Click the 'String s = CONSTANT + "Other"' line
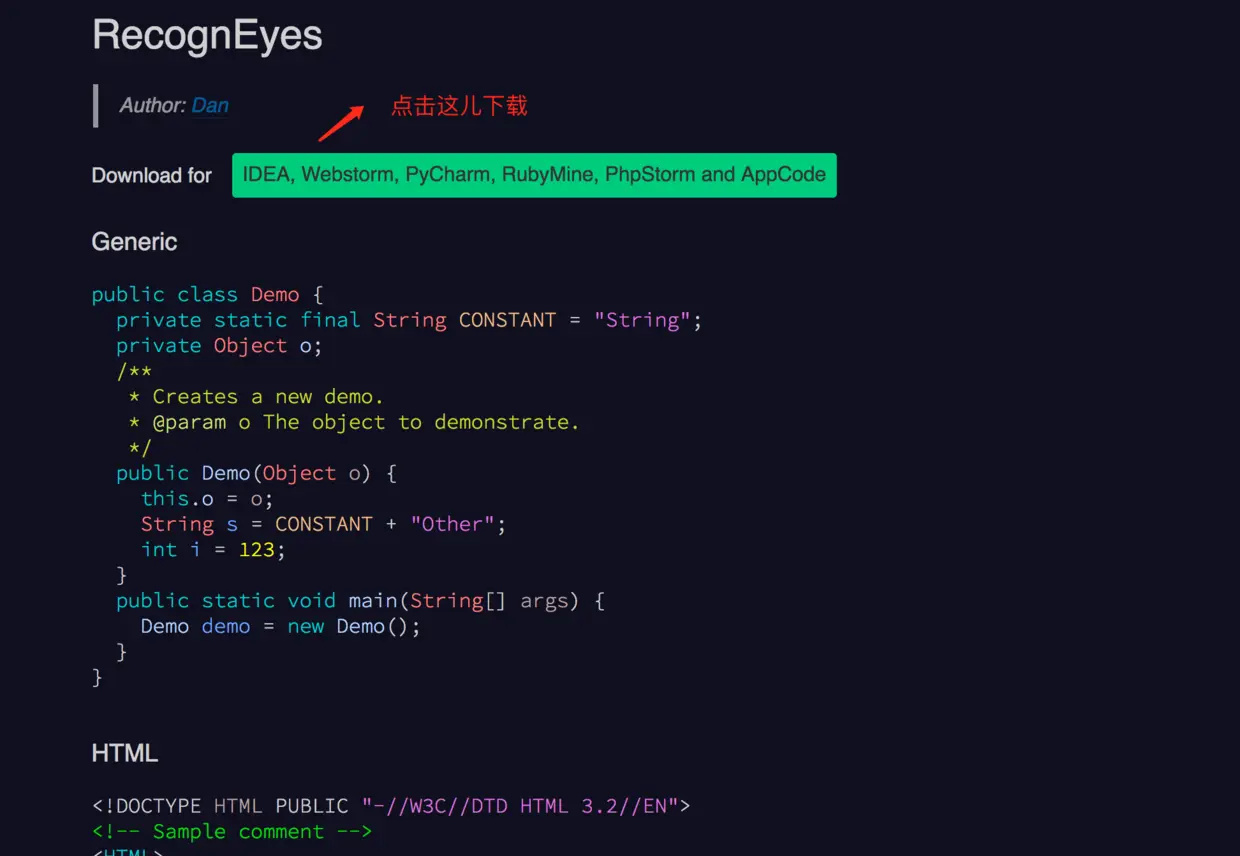Viewport: 1240px width, 856px height. [324, 524]
